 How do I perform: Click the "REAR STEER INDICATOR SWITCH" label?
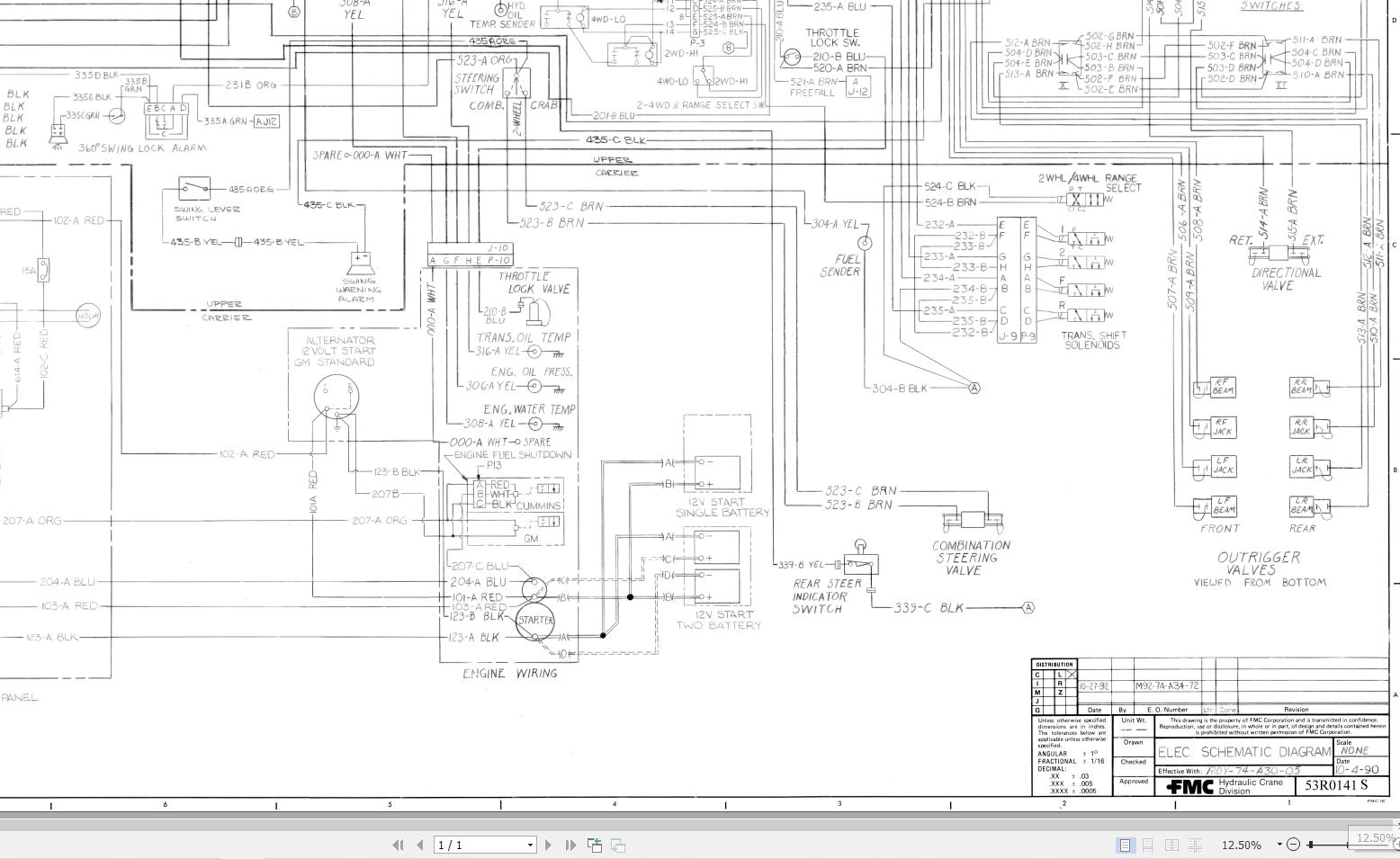point(827,596)
